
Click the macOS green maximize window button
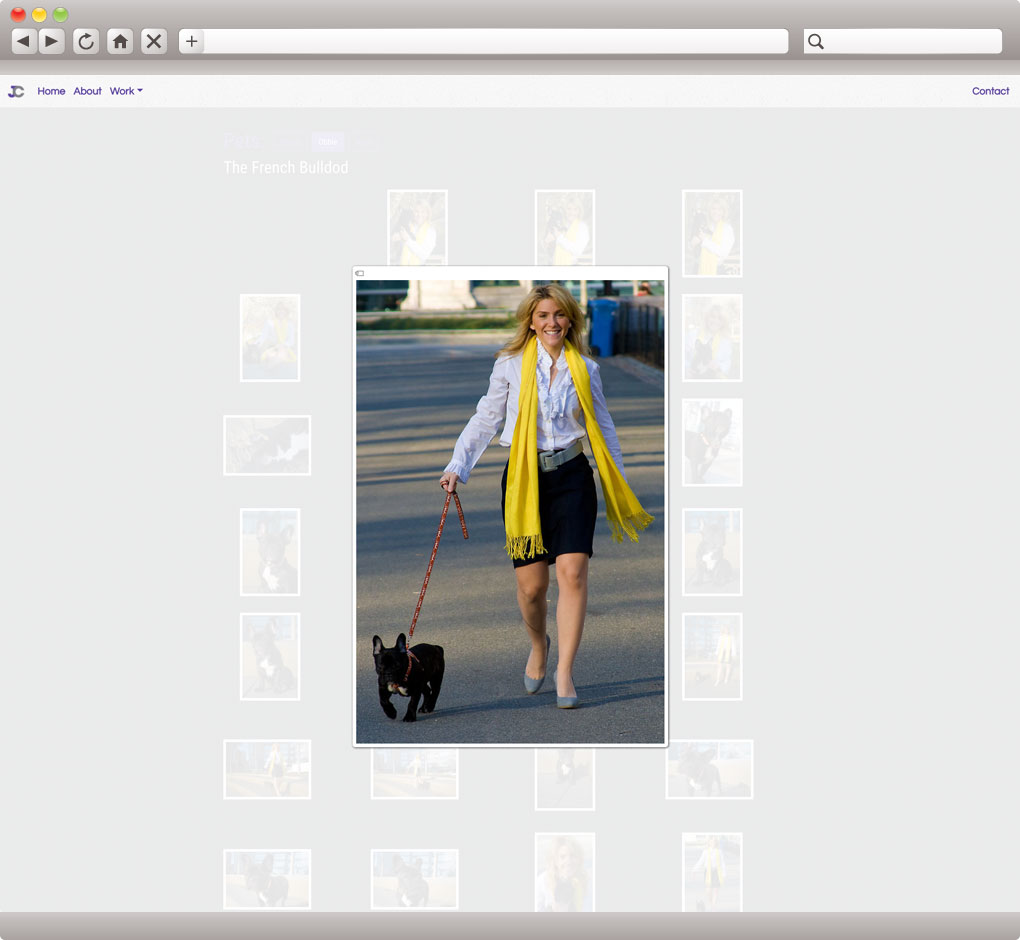(x=60, y=14)
